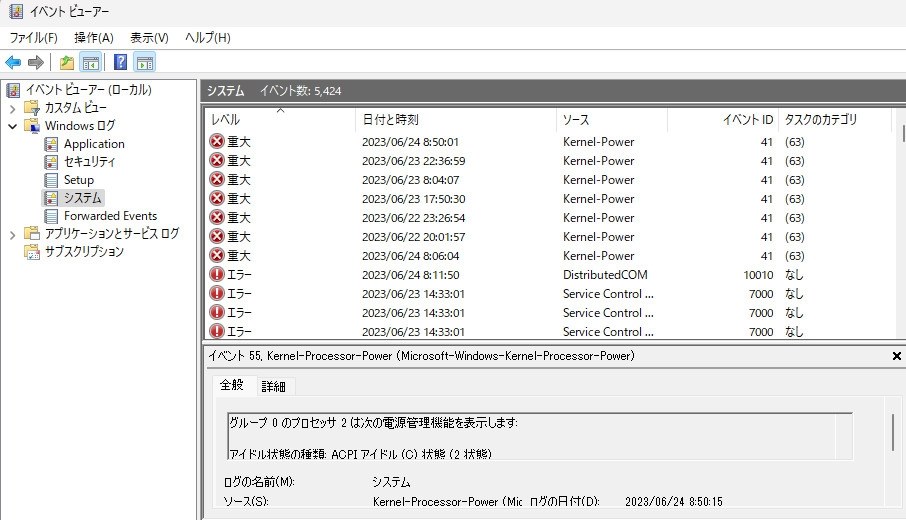Select the date 2023/06/23 8:04:07
Image resolution: width=906 pixels, height=520 pixels.
click(410, 180)
